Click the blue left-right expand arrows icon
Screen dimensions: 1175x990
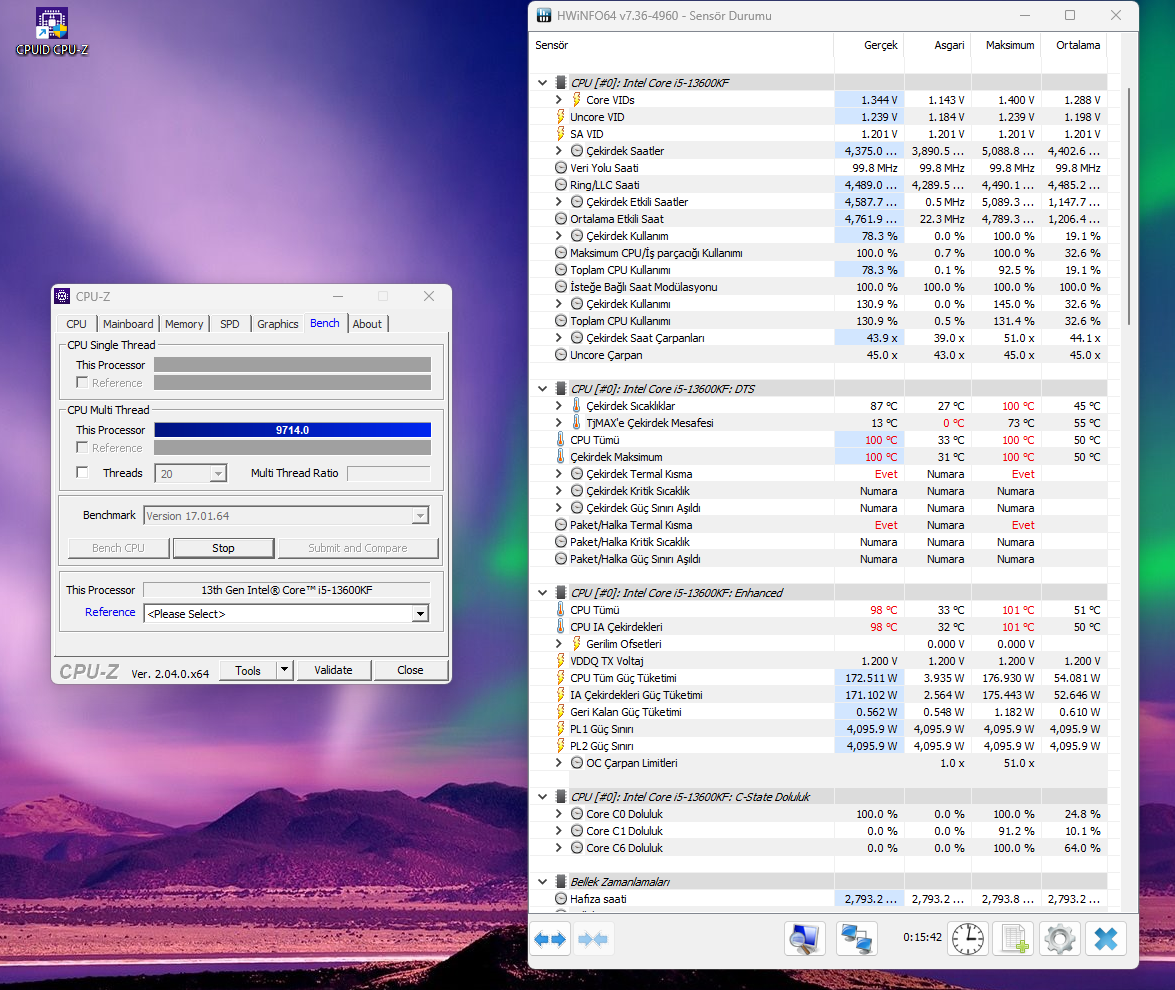[551, 938]
